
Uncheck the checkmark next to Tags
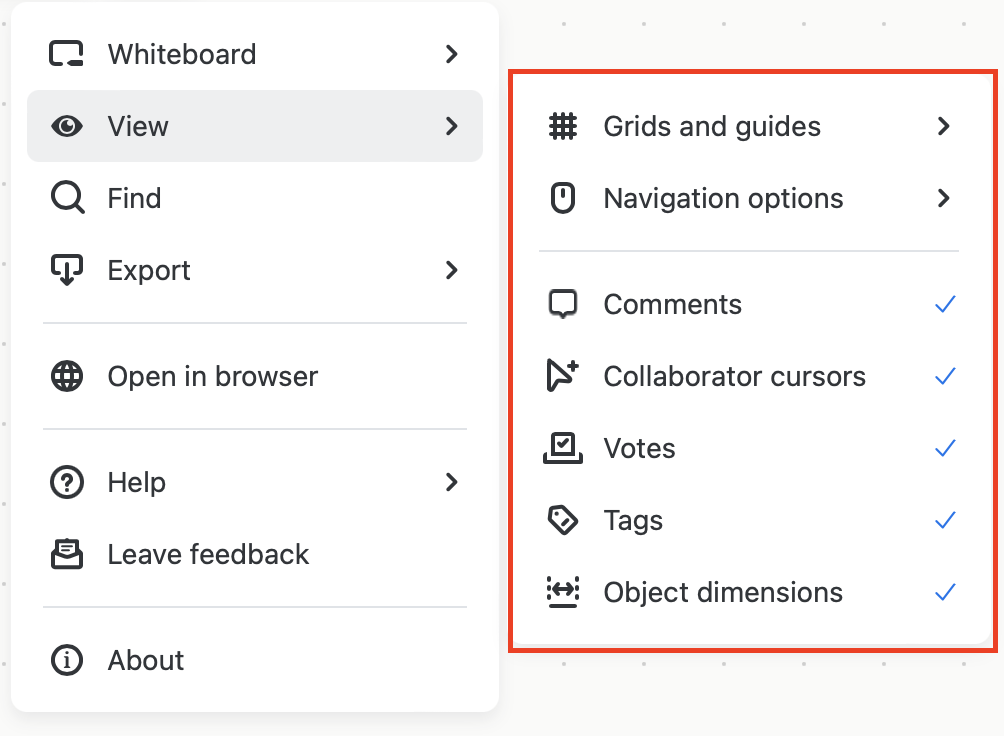point(945,520)
